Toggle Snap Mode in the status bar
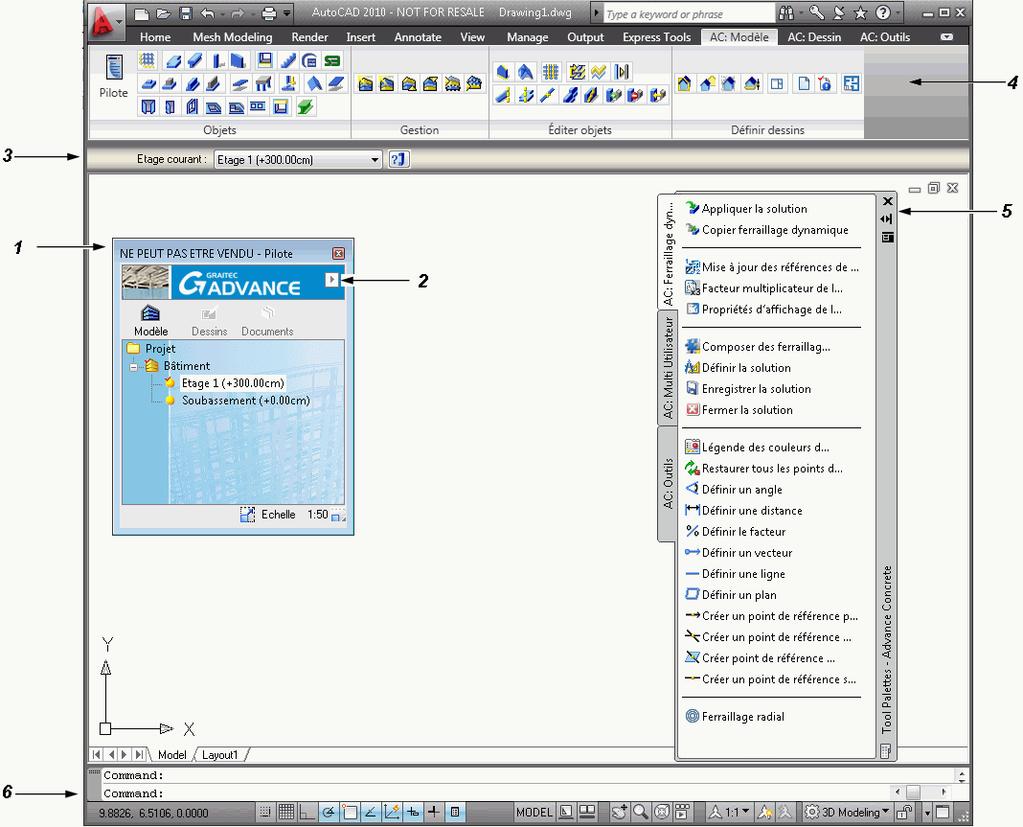 click(264, 812)
